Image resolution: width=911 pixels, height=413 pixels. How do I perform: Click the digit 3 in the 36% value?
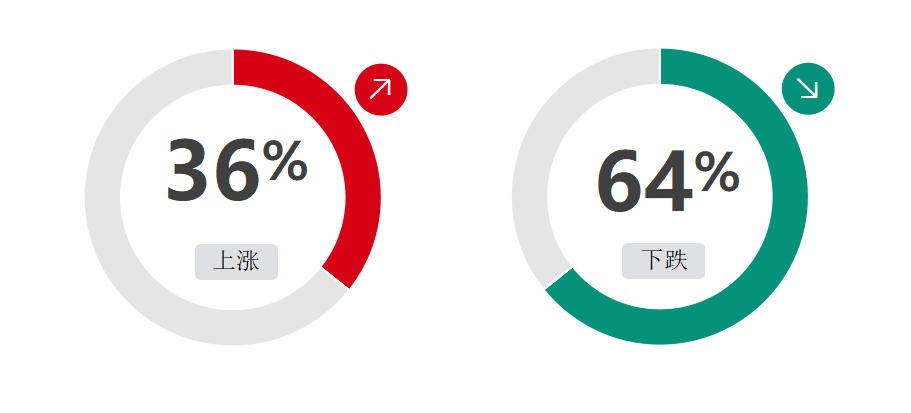click(189, 171)
